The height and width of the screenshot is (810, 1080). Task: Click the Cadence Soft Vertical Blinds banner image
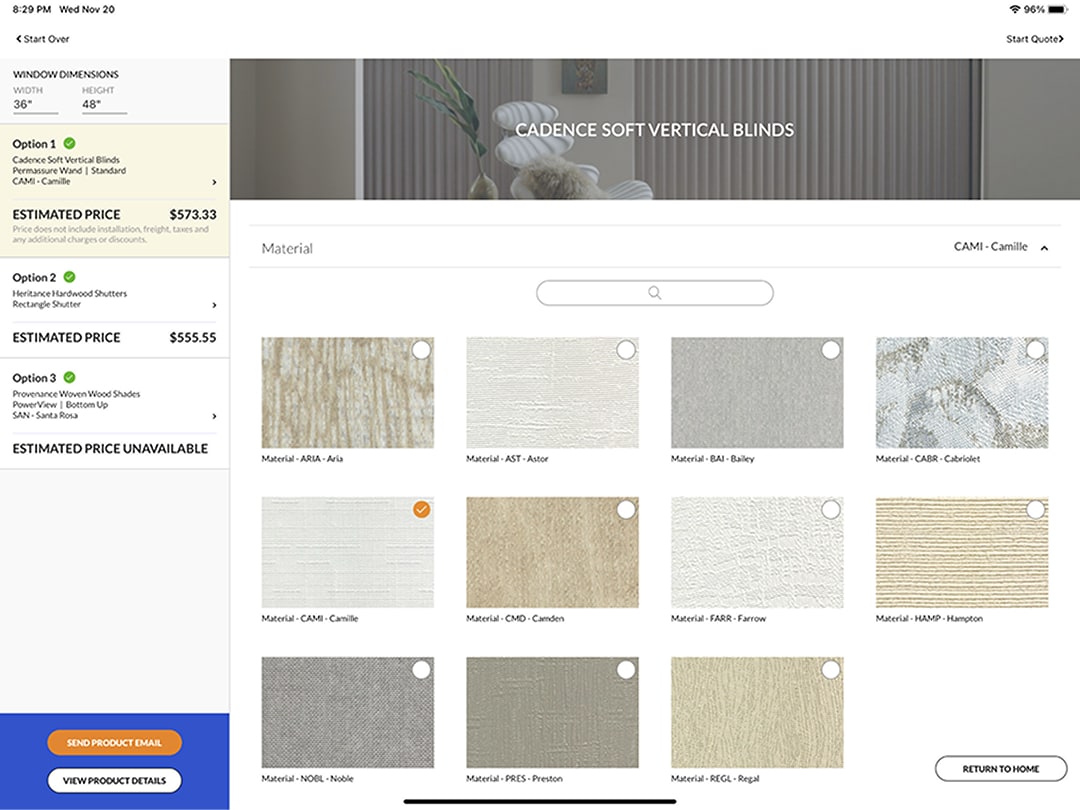(655, 129)
